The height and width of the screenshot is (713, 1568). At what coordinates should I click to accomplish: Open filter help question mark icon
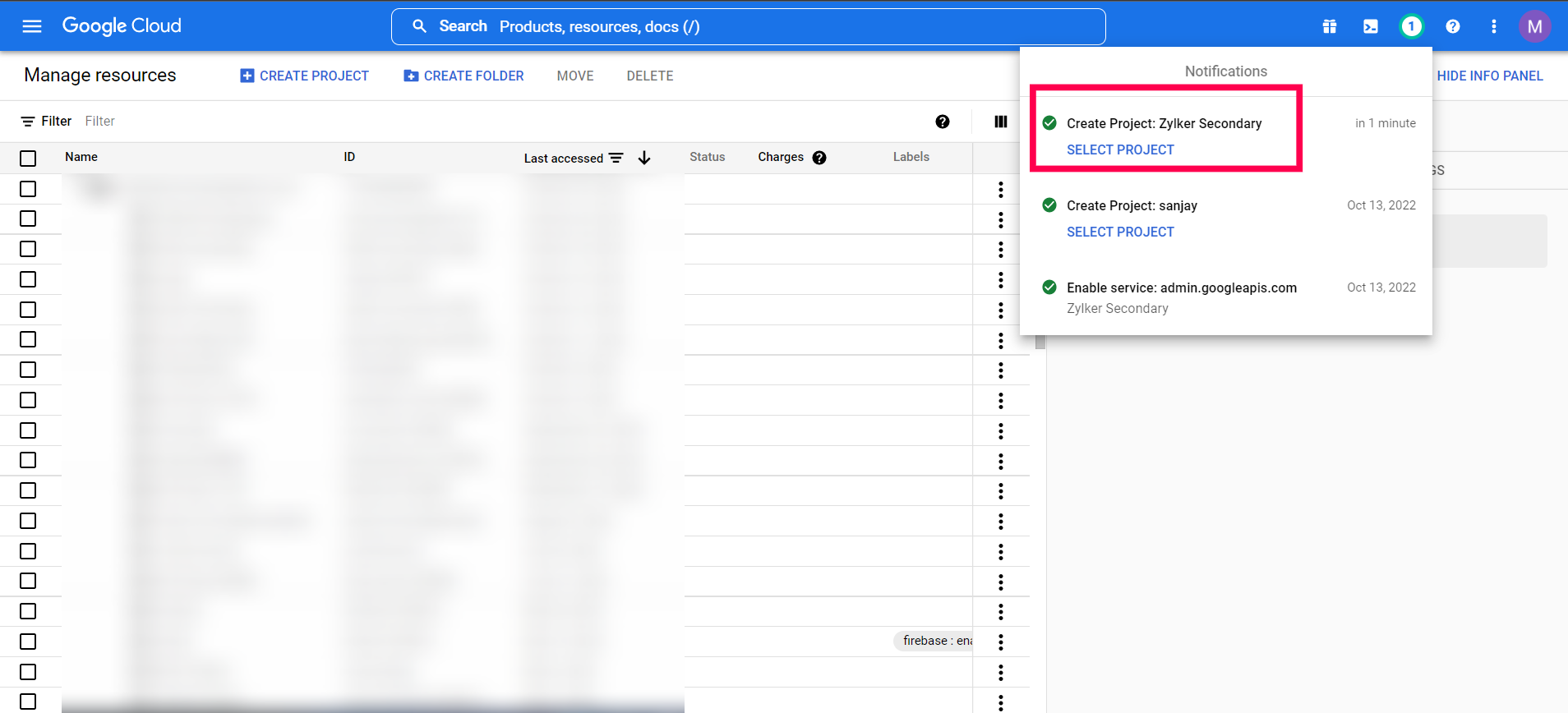pyautogui.click(x=943, y=122)
